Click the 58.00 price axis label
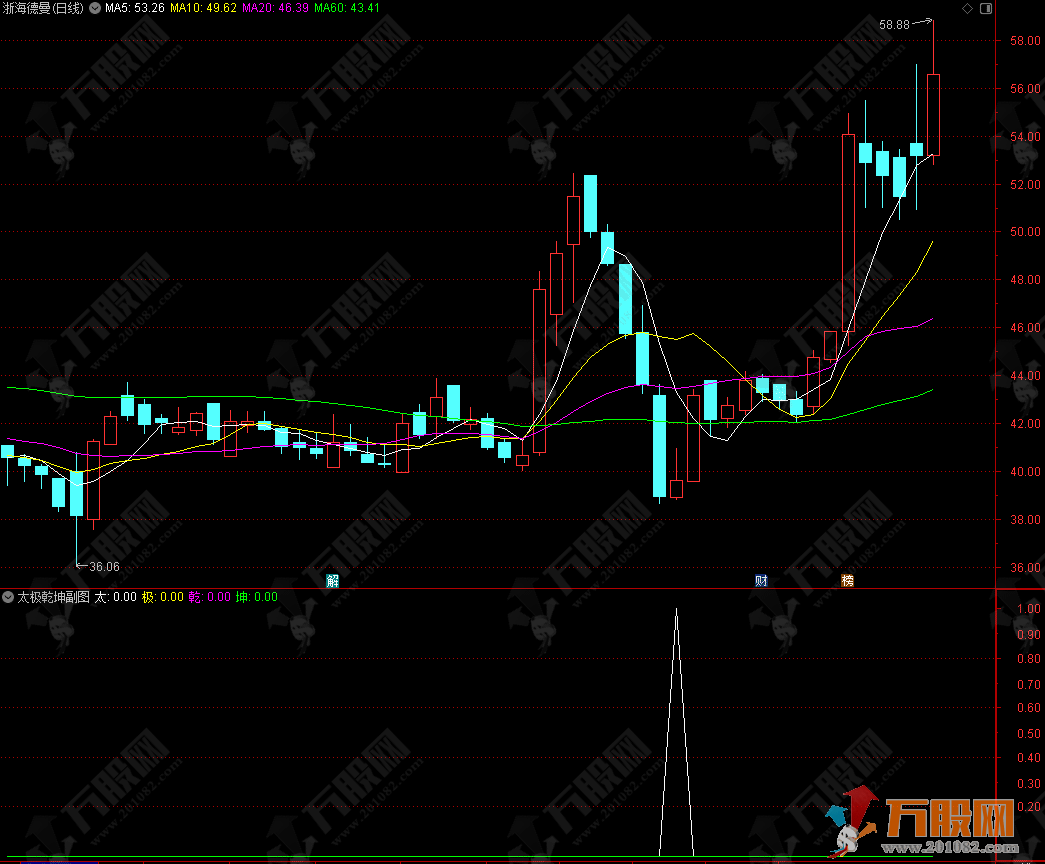 pos(1025,41)
